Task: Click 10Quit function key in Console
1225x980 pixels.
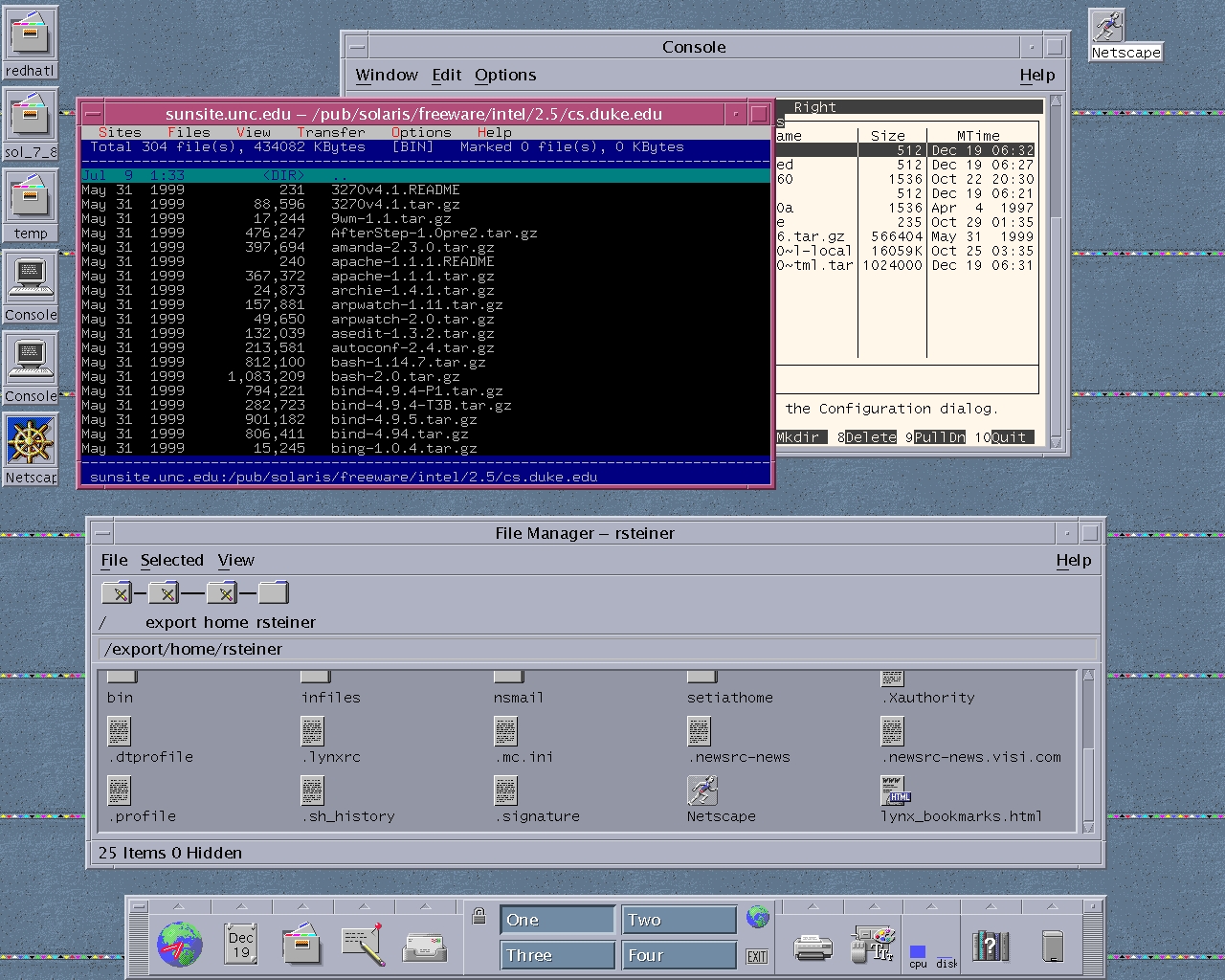Action: click(x=1005, y=437)
